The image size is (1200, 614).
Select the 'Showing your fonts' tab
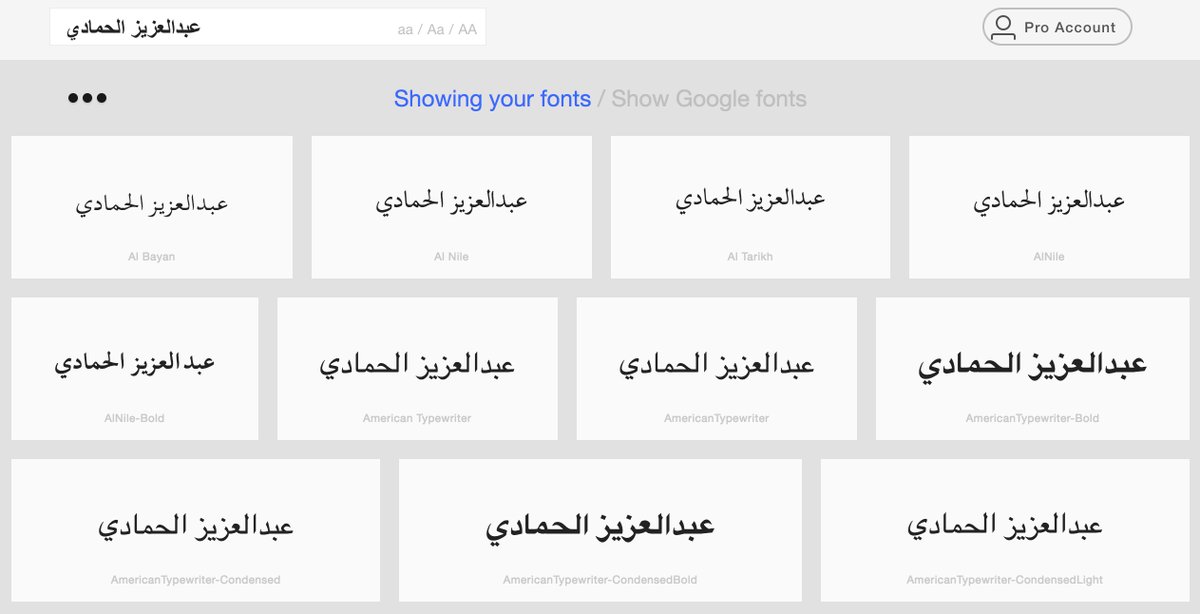[492, 99]
